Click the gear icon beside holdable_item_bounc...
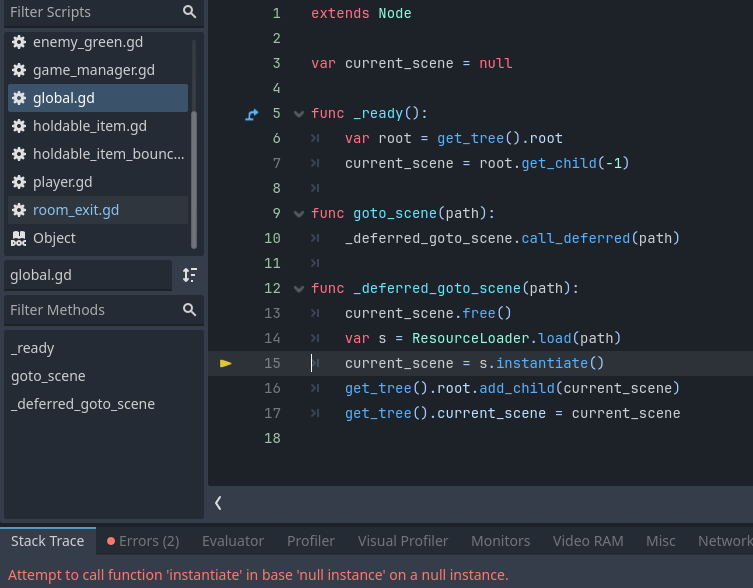Screen dimensions: 753x588 pyautogui.click(x=19, y=154)
